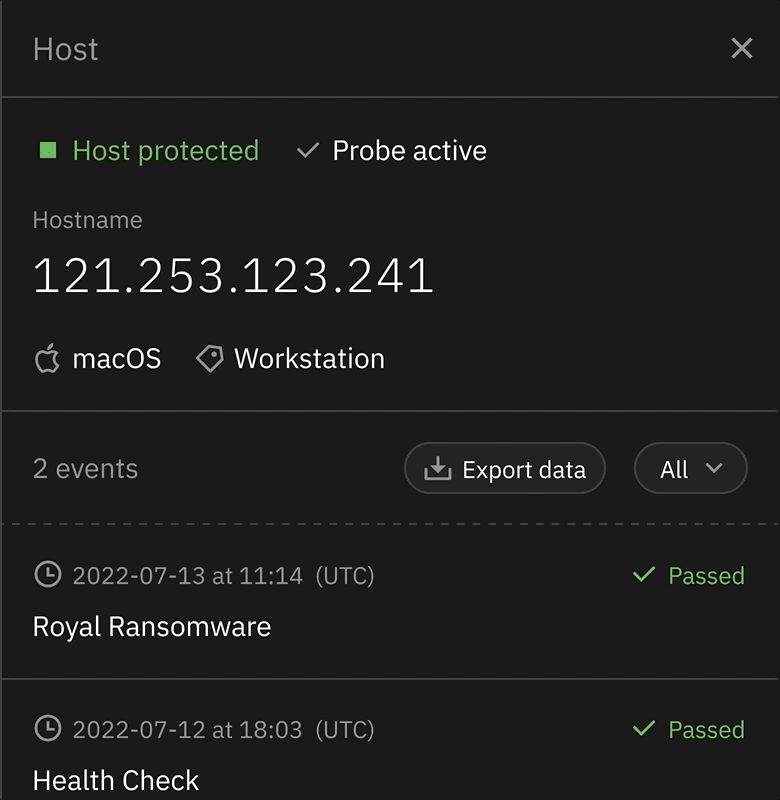This screenshot has height=800, width=780.
Task: Open the All events filter dropdown
Action: coord(690,468)
